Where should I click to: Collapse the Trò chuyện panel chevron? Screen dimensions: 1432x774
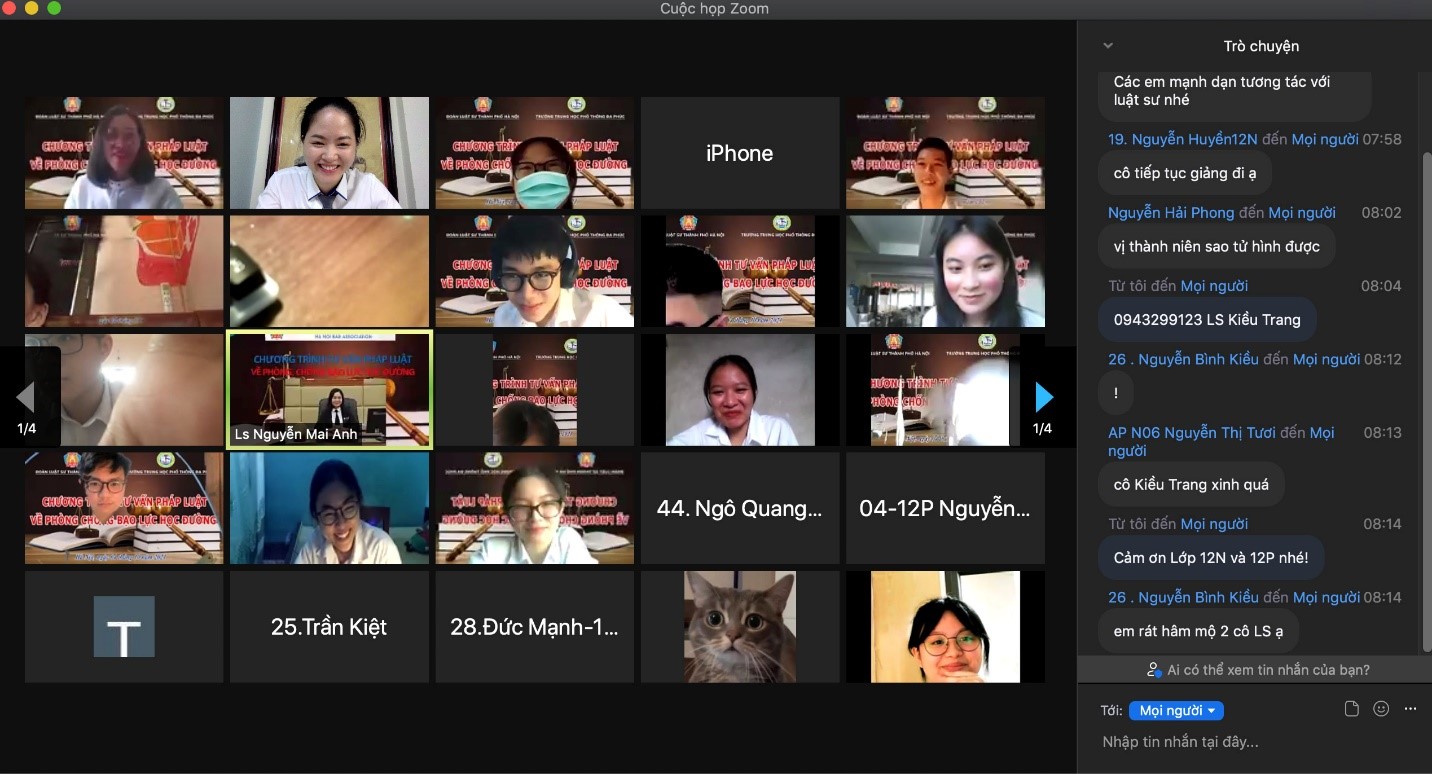click(x=1107, y=46)
